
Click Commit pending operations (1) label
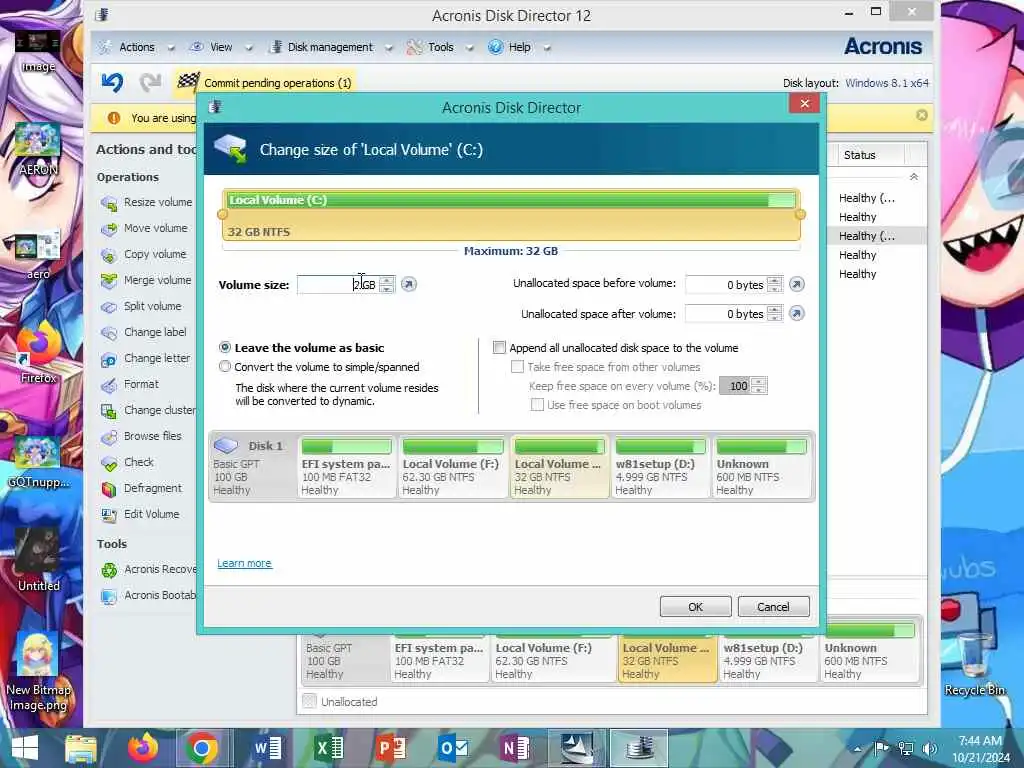click(278, 83)
